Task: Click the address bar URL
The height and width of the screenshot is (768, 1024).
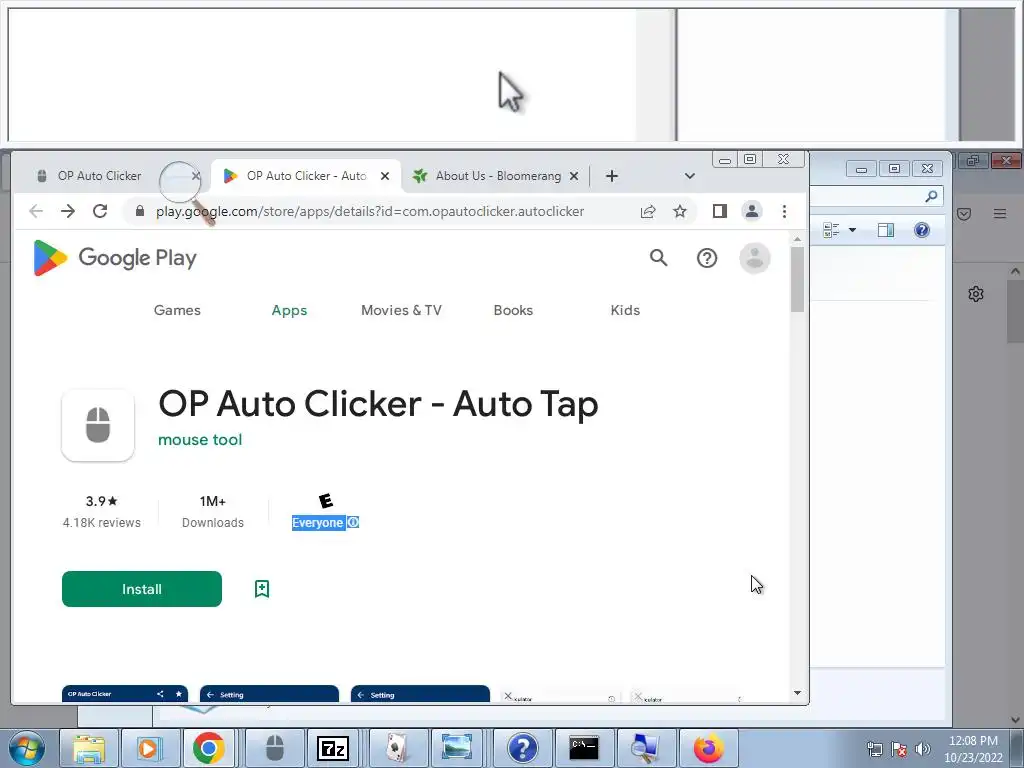Action: pyautogui.click(x=370, y=211)
